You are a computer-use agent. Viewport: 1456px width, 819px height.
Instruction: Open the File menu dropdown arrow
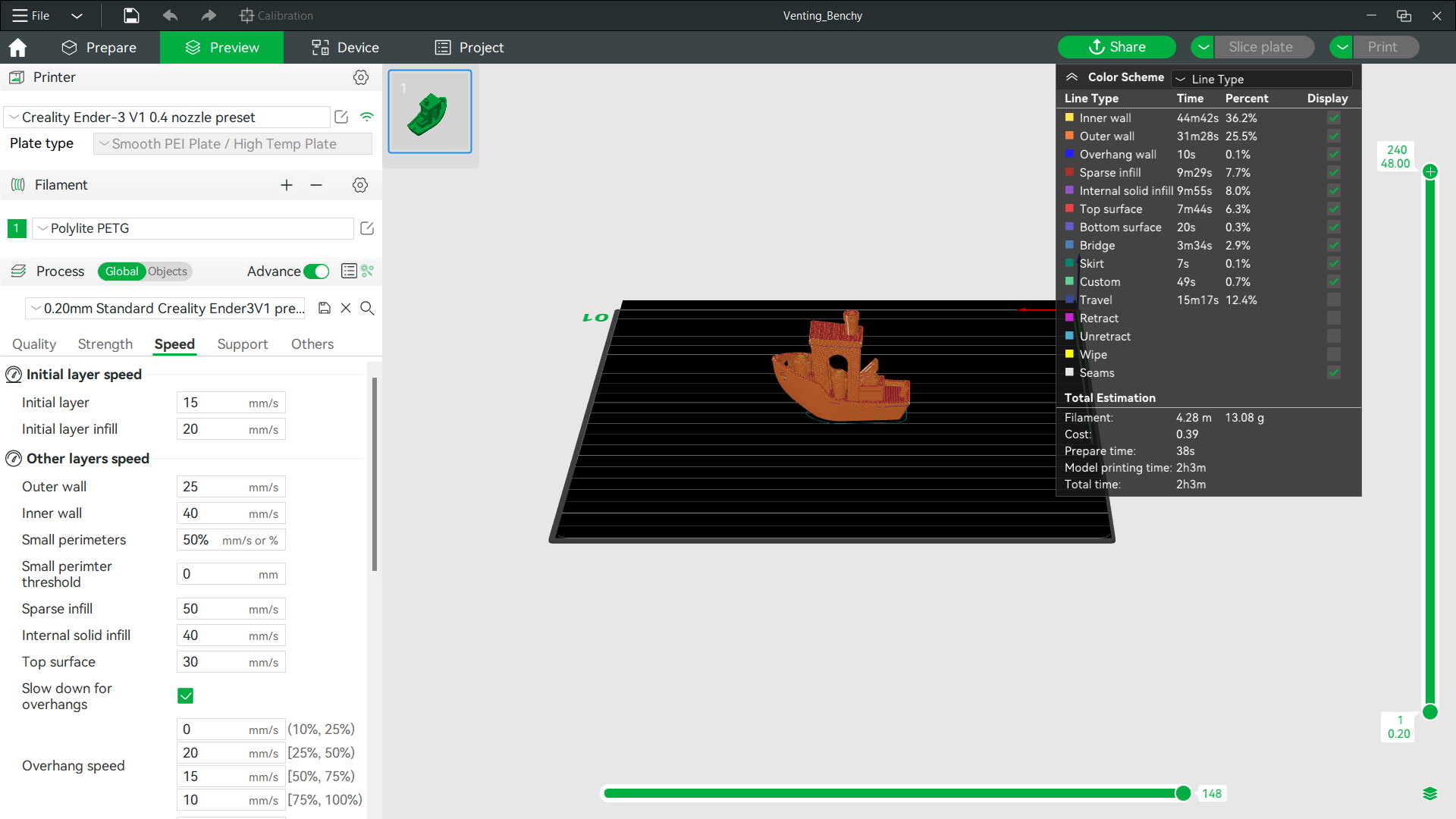point(77,15)
